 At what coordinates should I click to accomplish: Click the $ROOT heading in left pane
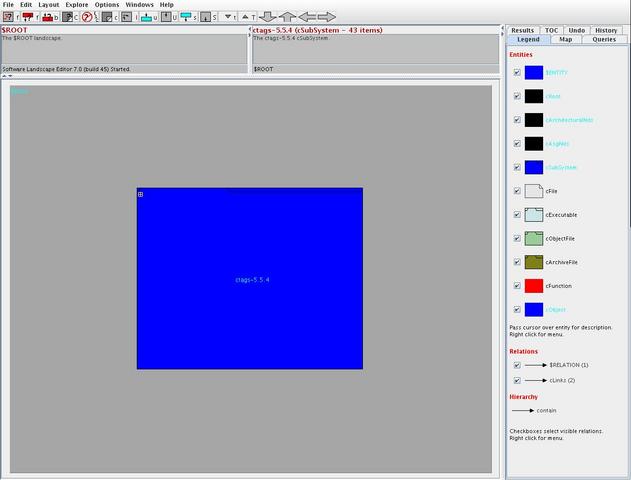14,30
